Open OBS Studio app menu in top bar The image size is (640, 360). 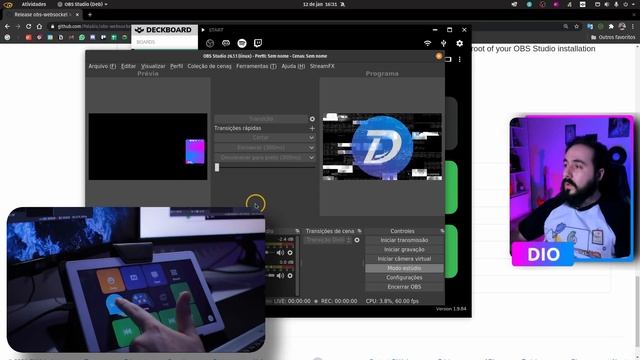pyautogui.click(x=83, y=4)
